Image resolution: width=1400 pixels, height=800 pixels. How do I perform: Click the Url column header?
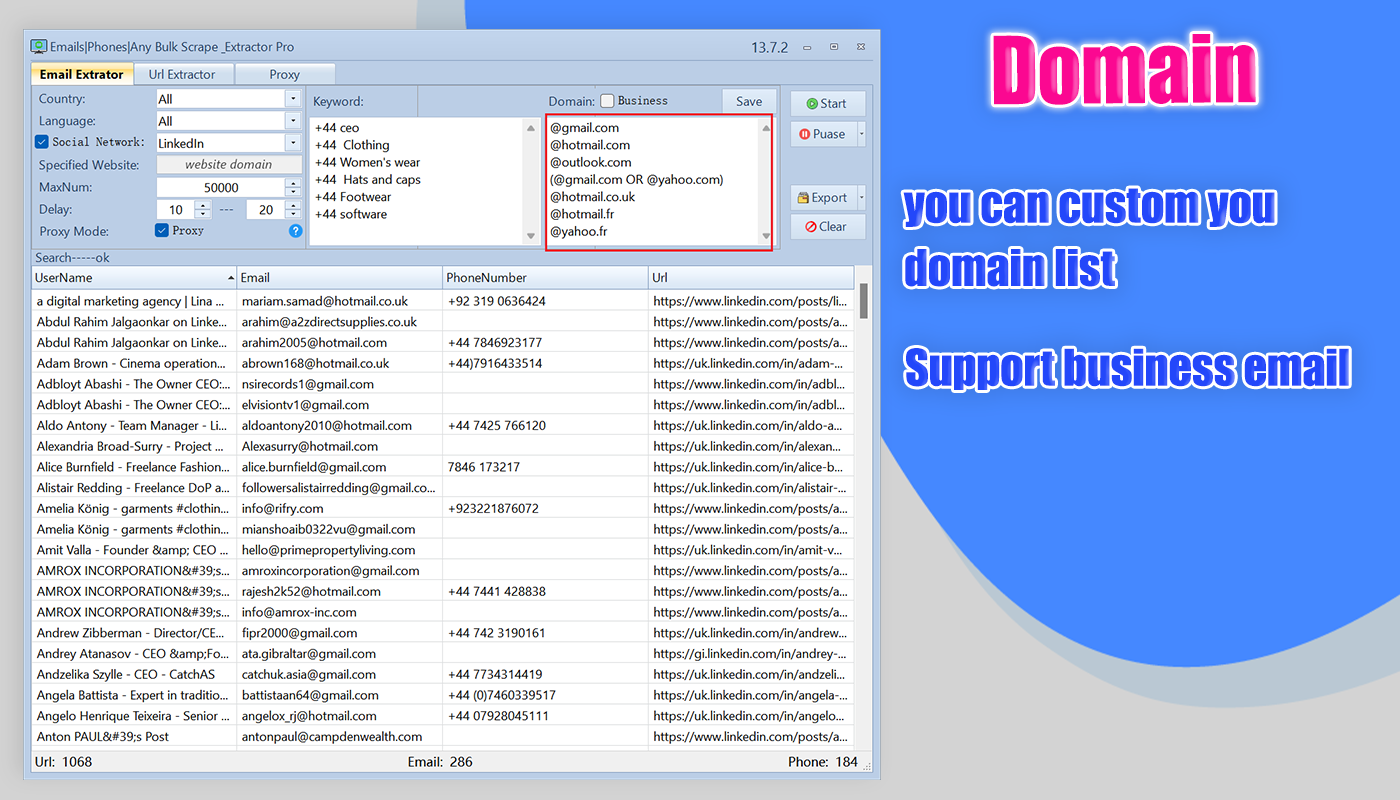coord(751,278)
